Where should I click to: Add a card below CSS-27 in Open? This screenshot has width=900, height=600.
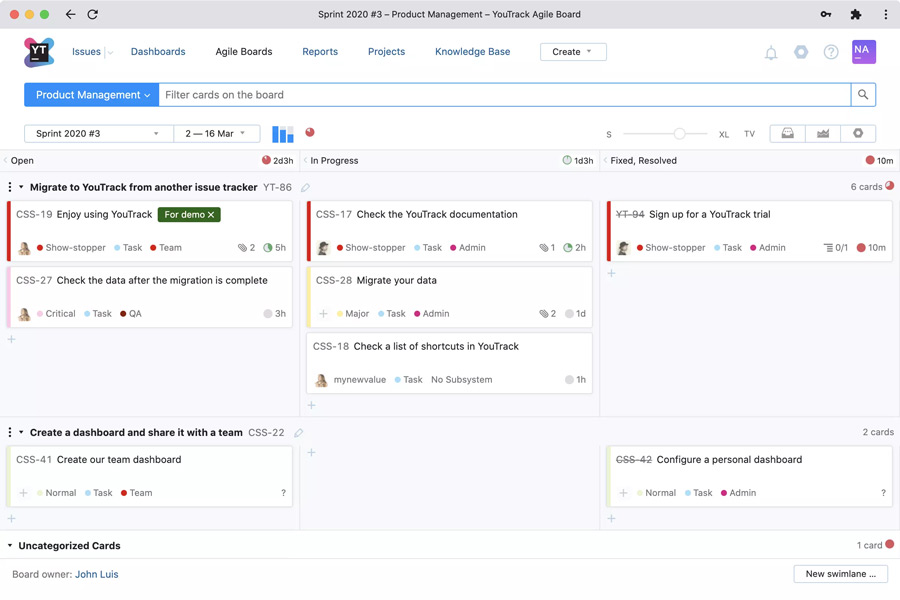coord(11,339)
